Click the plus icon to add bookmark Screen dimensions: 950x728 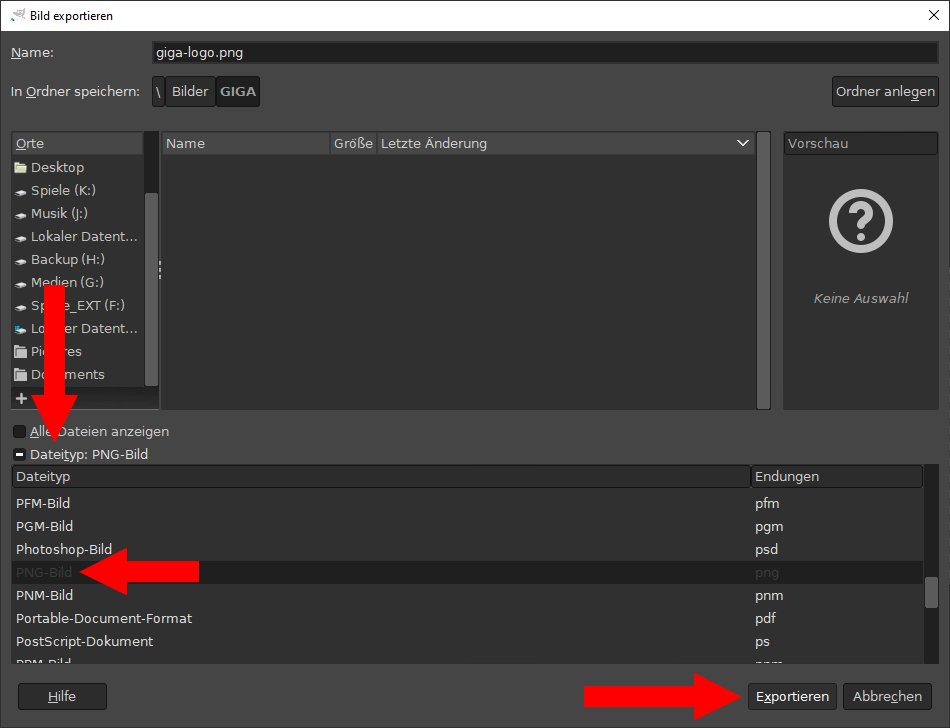(x=21, y=398)
